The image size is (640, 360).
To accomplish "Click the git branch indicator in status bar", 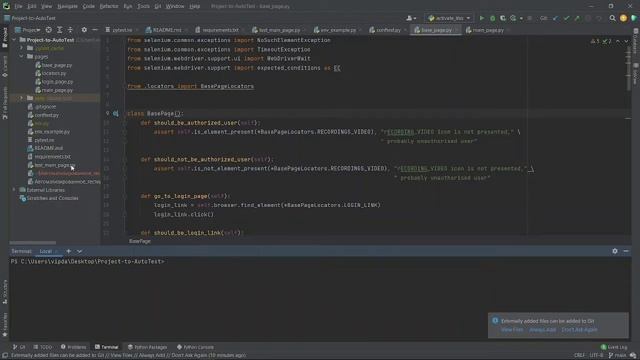I will click(619, 355).
